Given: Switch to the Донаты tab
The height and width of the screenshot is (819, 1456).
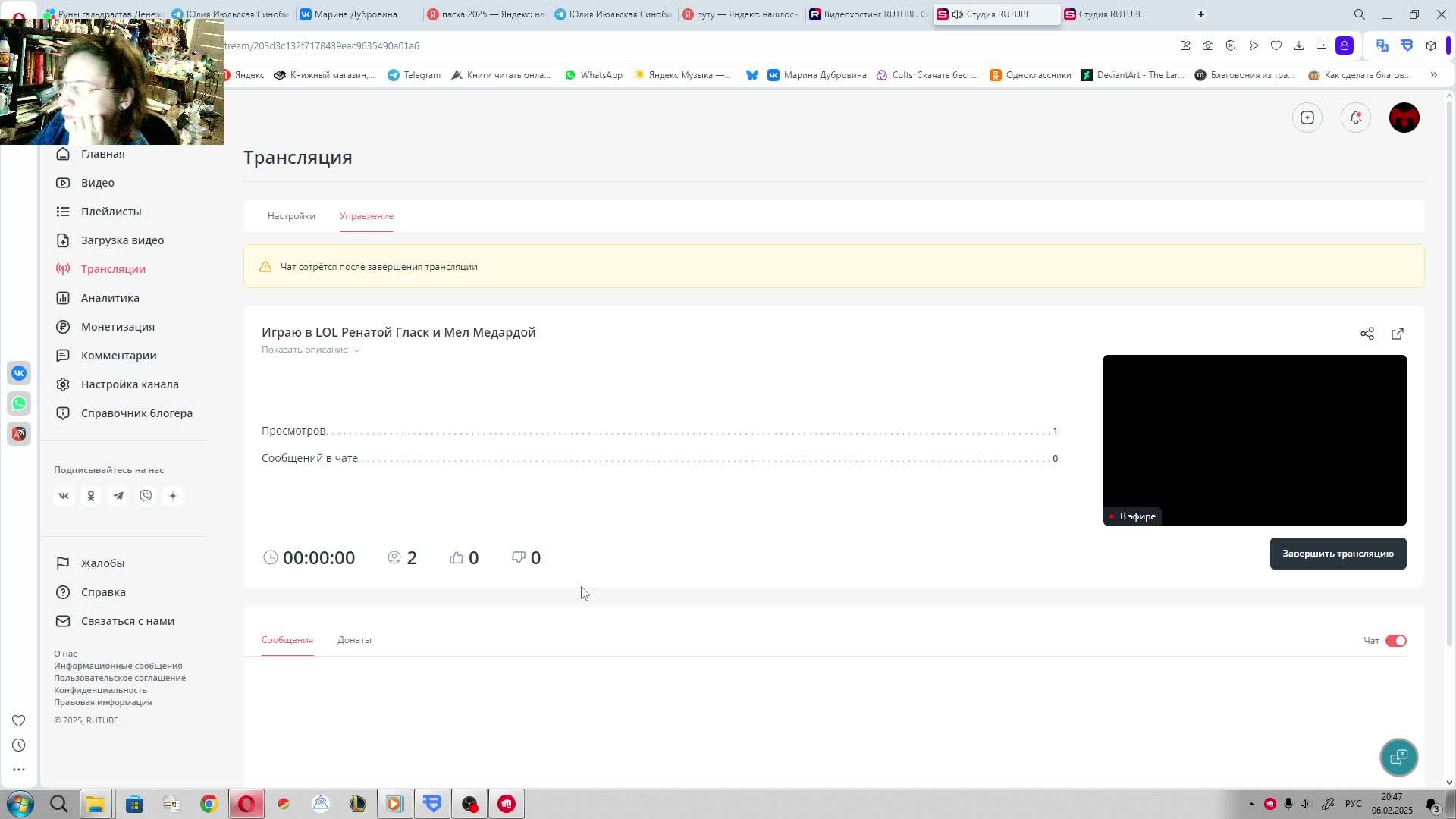Looking at the screenshot, I should coord(354,640).
